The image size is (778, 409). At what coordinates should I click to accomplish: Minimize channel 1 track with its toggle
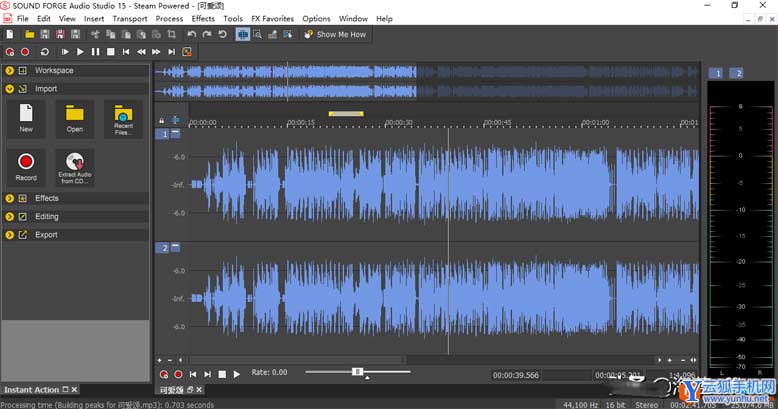176,133
